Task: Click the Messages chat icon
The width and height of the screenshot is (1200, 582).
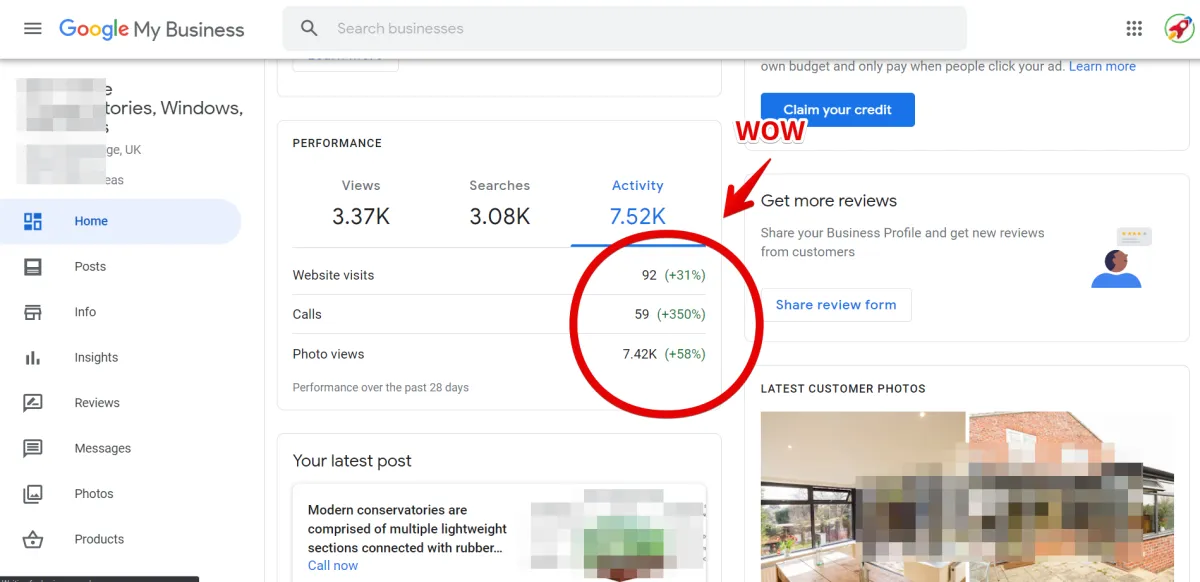Action: click(33, 449)
